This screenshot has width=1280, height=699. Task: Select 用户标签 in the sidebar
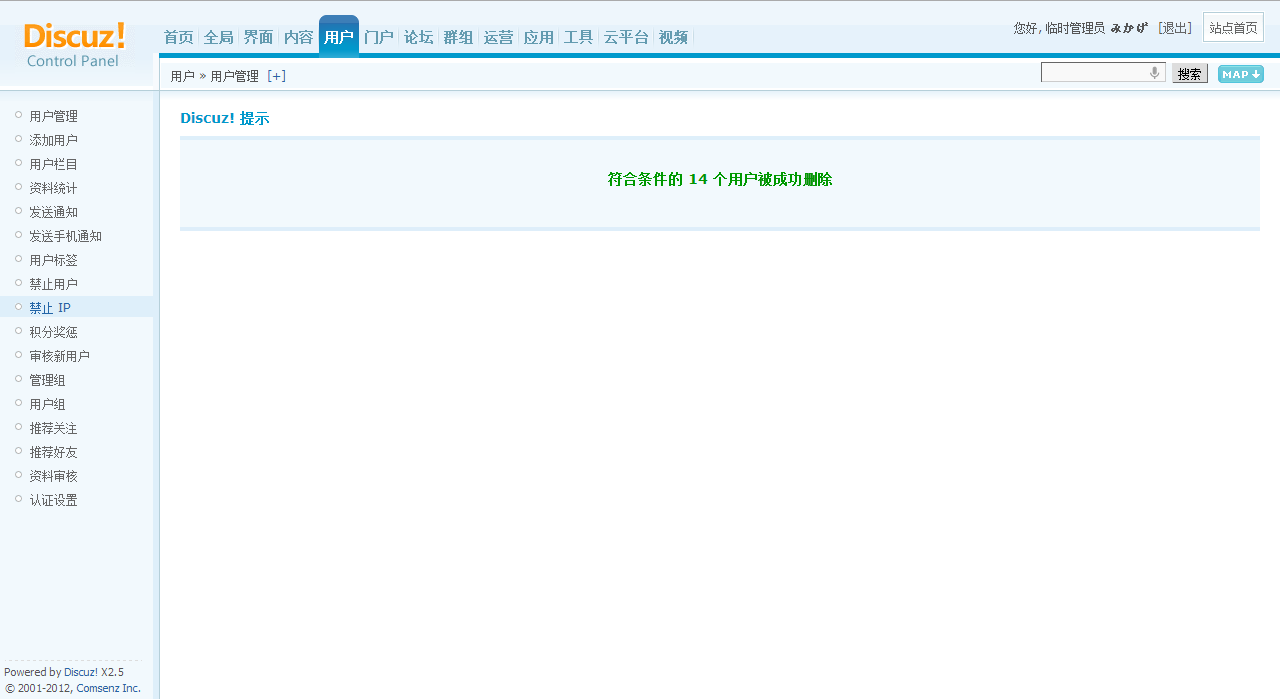54,260
